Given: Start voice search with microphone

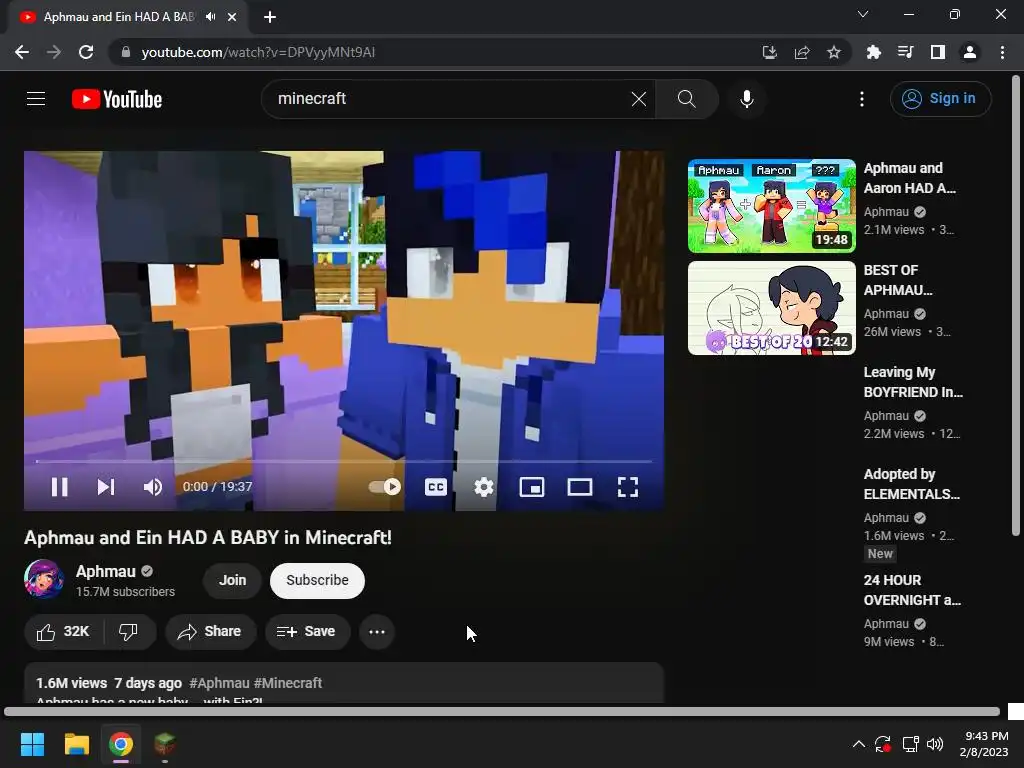Looking at the screenshot, I should 746,99.
